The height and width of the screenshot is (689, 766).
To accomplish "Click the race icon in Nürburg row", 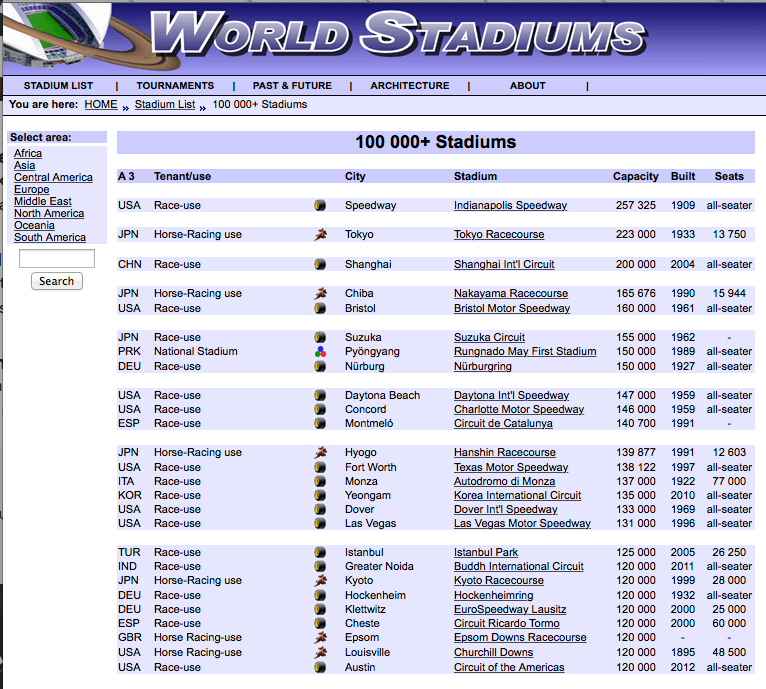I will (x=320, y=366).
